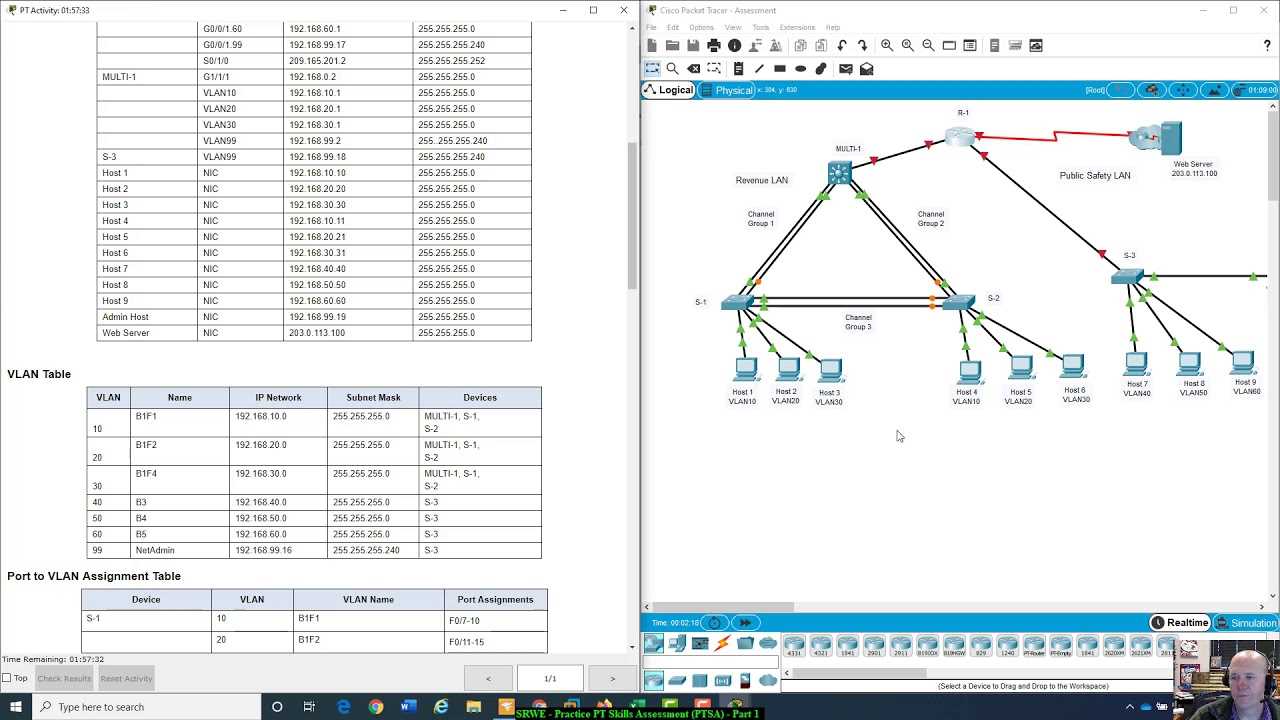Choose the Draw Line tool
Screen dimensions: 1280x720
759,68
